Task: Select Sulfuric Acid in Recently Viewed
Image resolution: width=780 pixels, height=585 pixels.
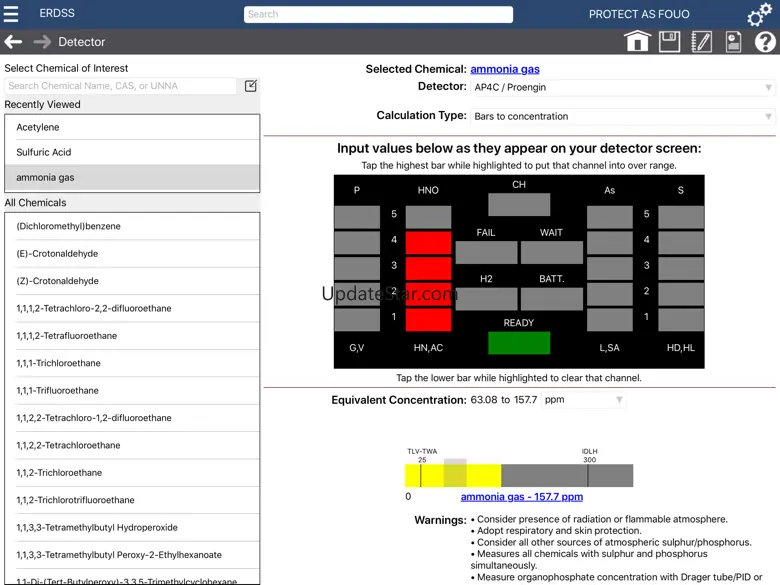Action: [x=132, y=152]
